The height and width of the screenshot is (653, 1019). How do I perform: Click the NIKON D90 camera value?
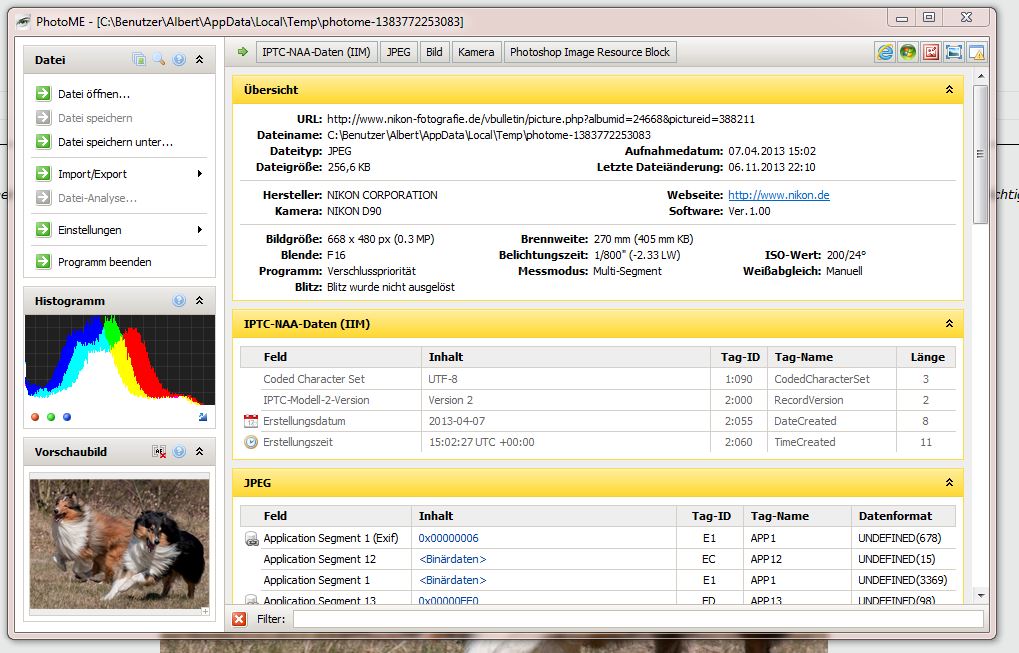point(354,211)
